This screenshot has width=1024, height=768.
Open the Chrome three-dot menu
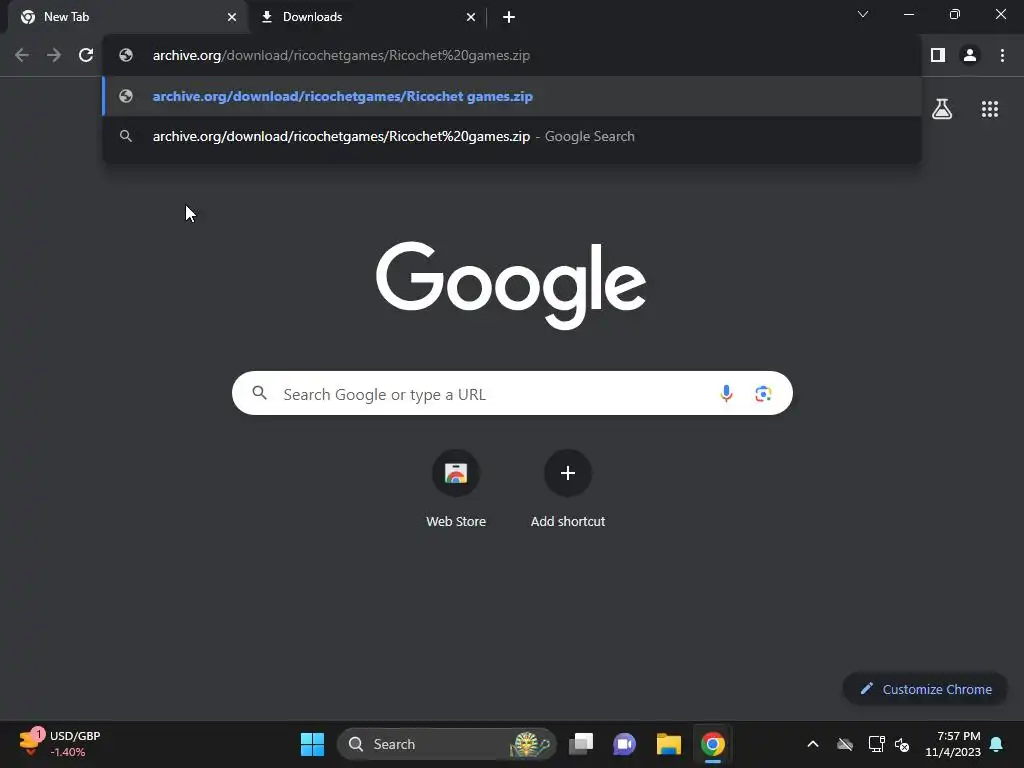tap(1002, 56)
